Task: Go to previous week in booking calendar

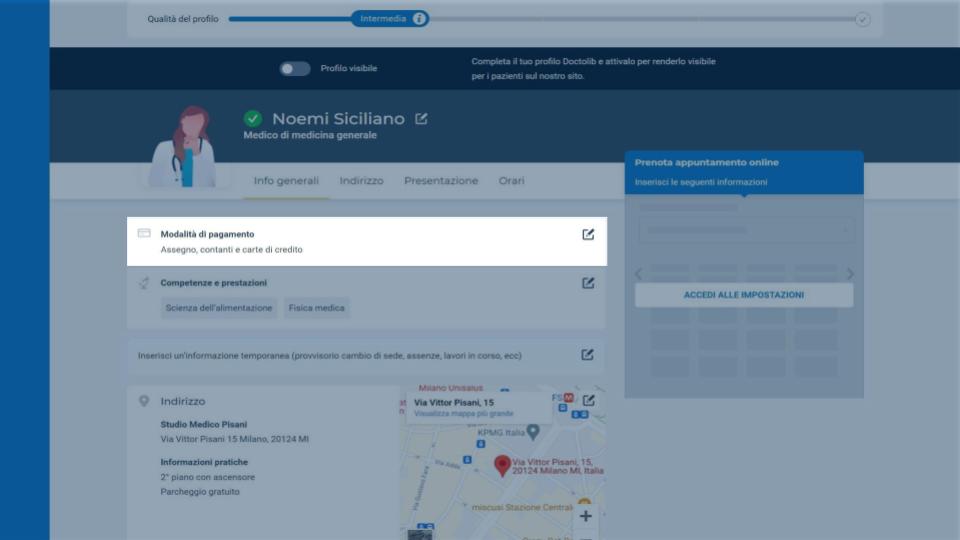Action: [639, 274]
